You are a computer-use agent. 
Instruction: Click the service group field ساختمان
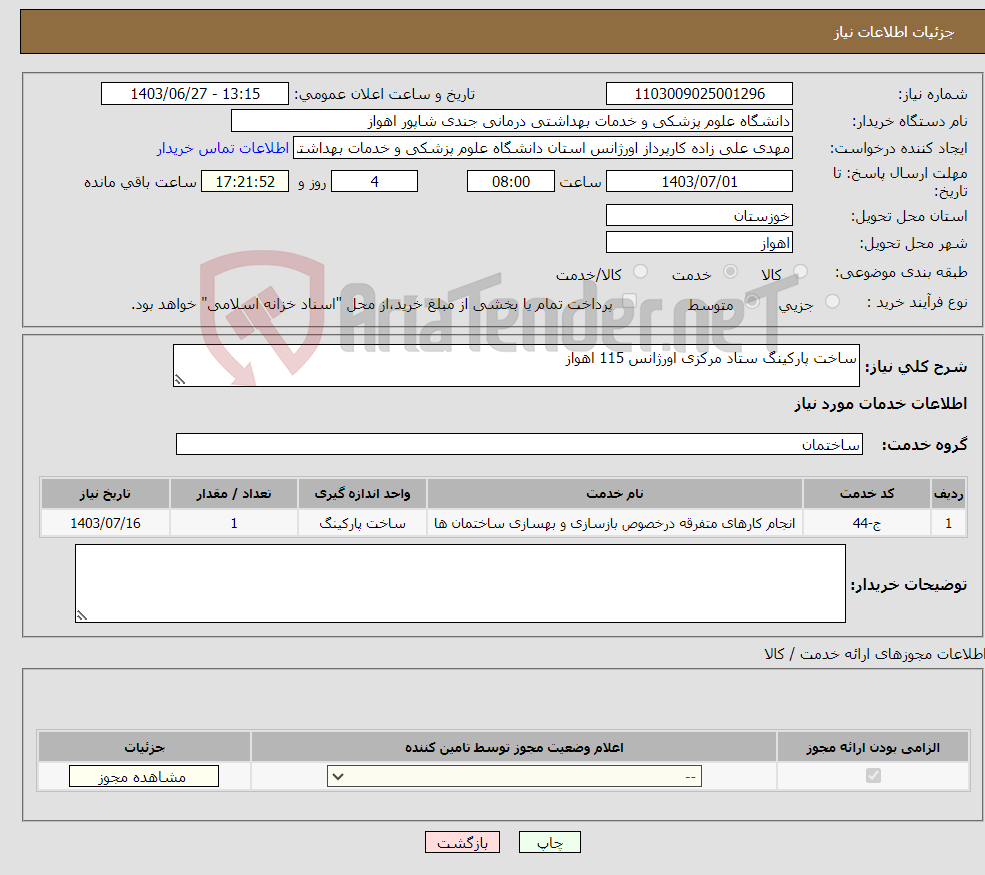519,444
